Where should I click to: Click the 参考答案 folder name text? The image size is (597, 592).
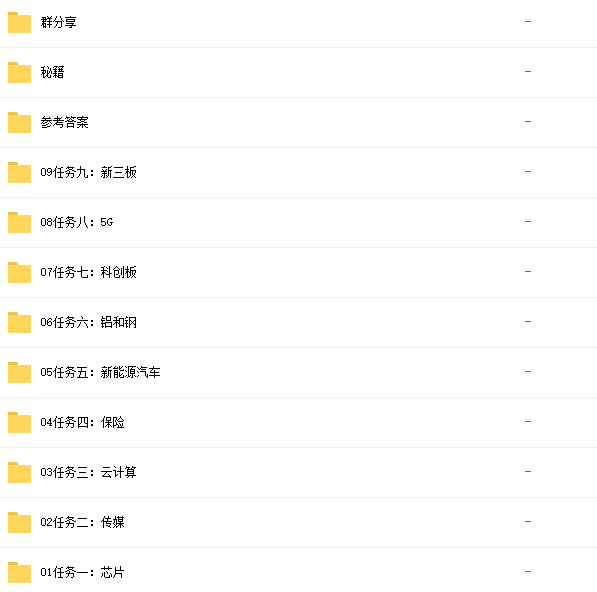(x=64, y=122)
